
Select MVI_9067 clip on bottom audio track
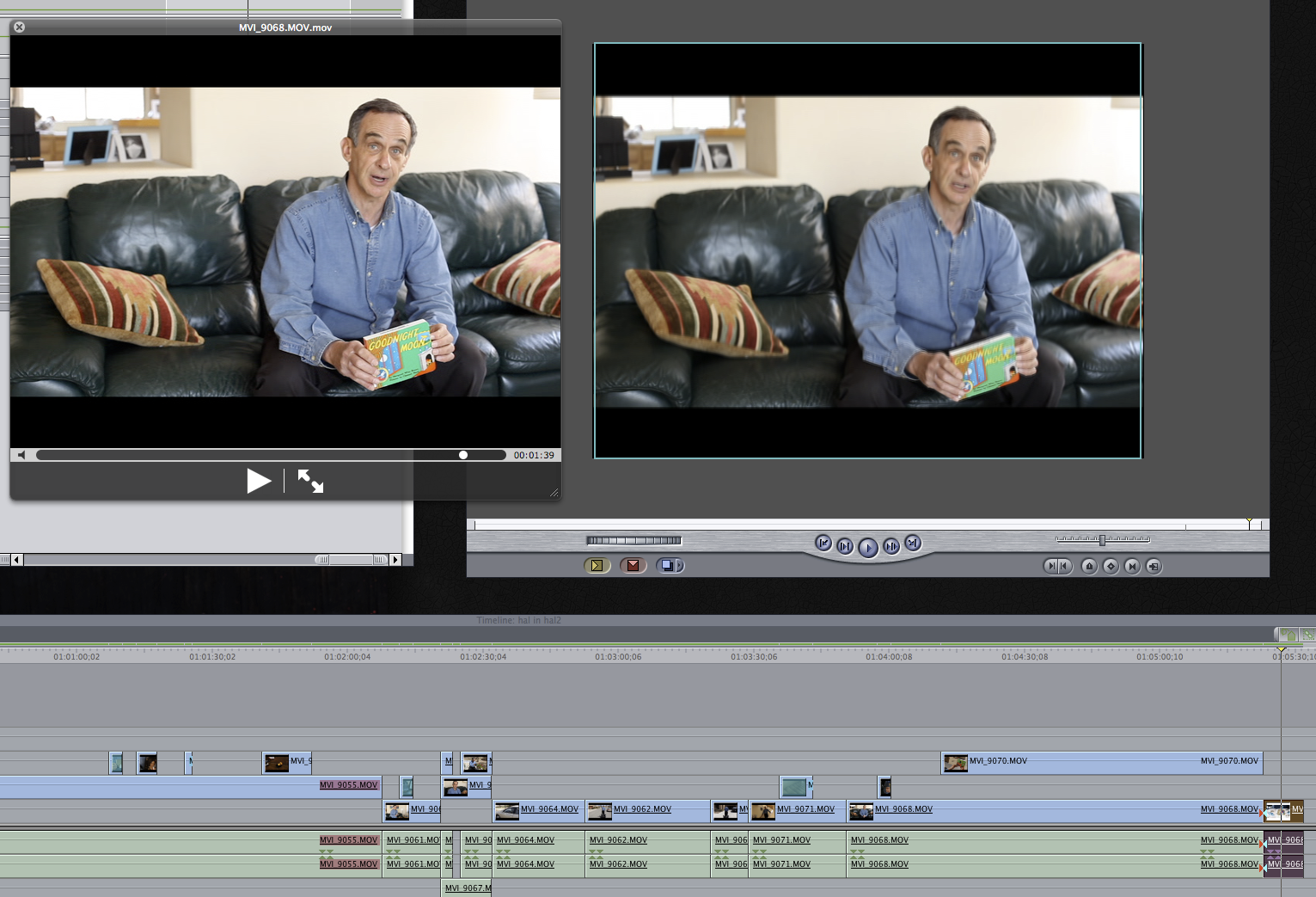[467, 888]
